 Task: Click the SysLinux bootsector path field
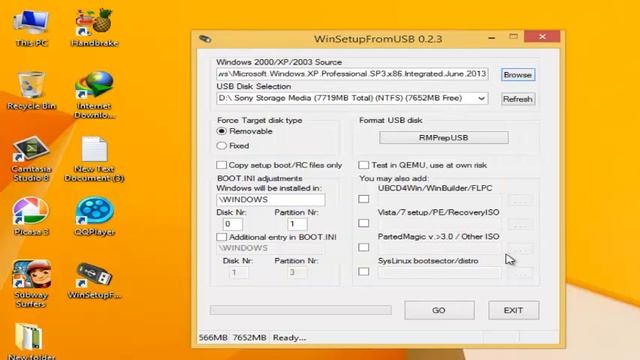[x=439, y=273]
